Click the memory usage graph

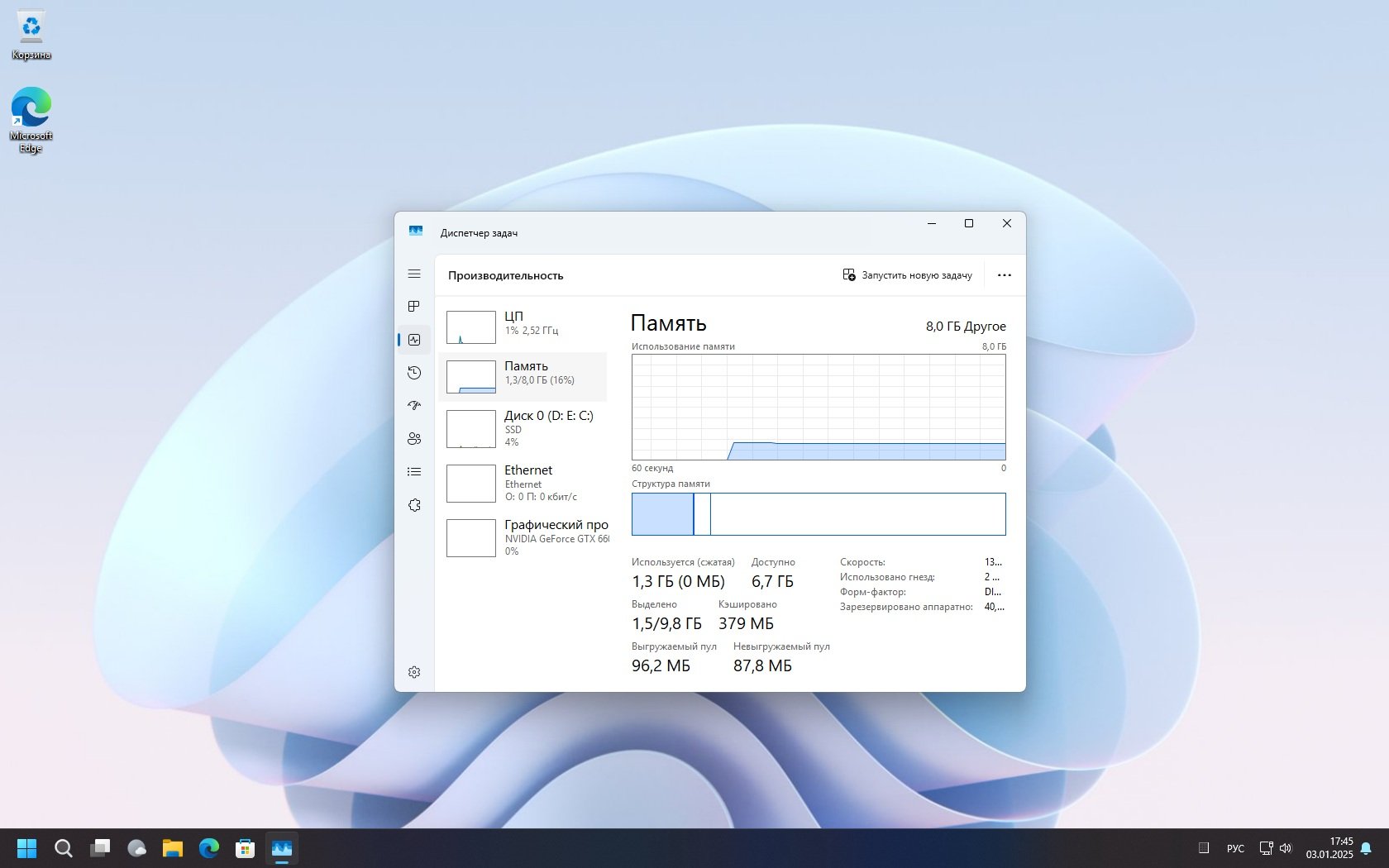pyautogui.click(x=819, y=407)
